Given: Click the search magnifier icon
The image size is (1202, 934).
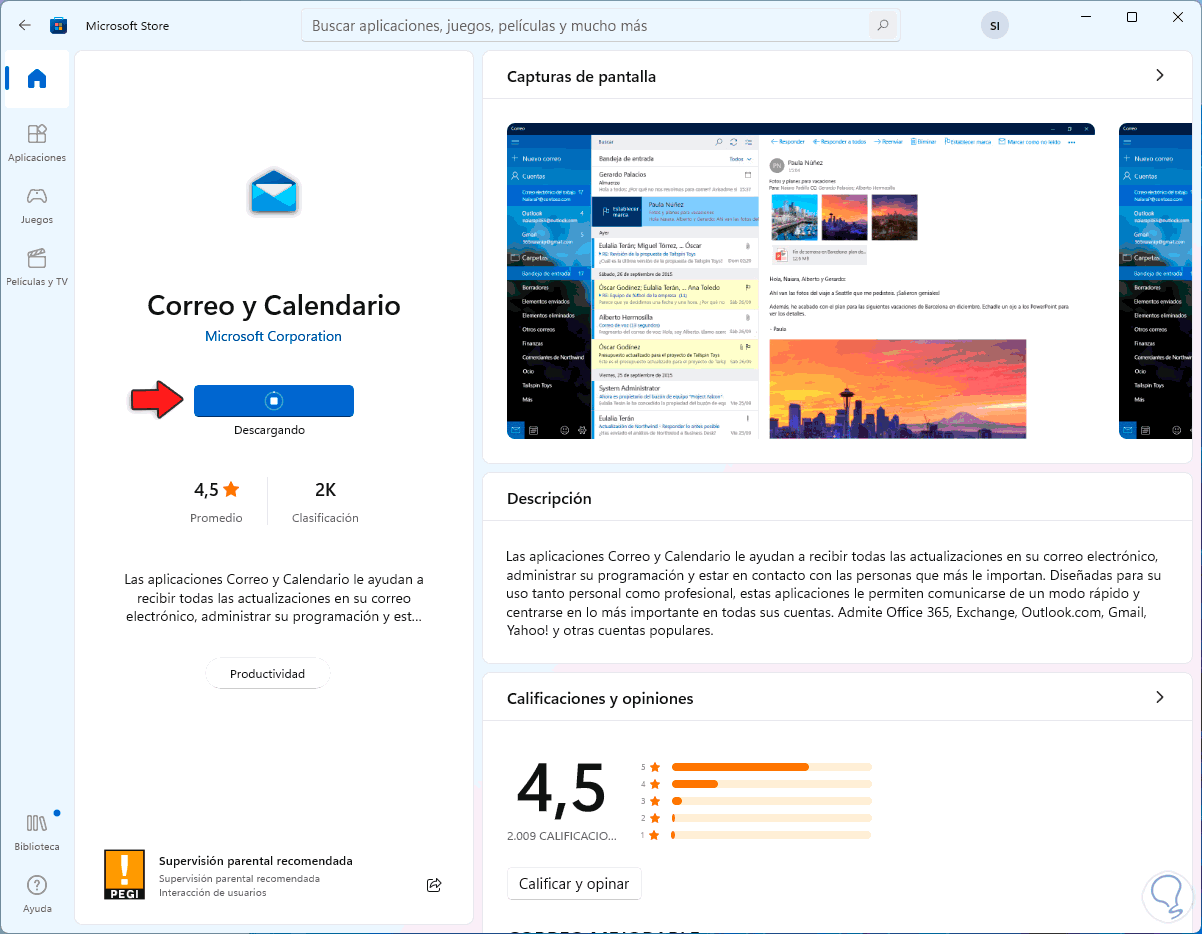Looking at the screenshot, I should click(x=882, y=25).
